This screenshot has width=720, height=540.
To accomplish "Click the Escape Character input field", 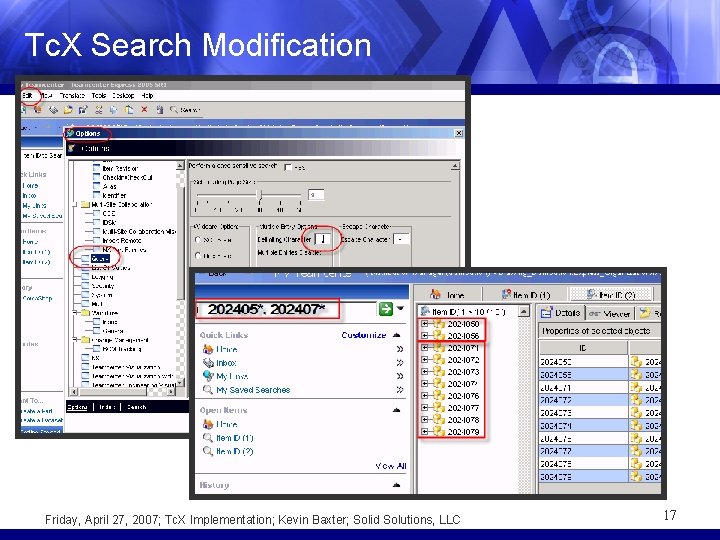I will (401, 239).
